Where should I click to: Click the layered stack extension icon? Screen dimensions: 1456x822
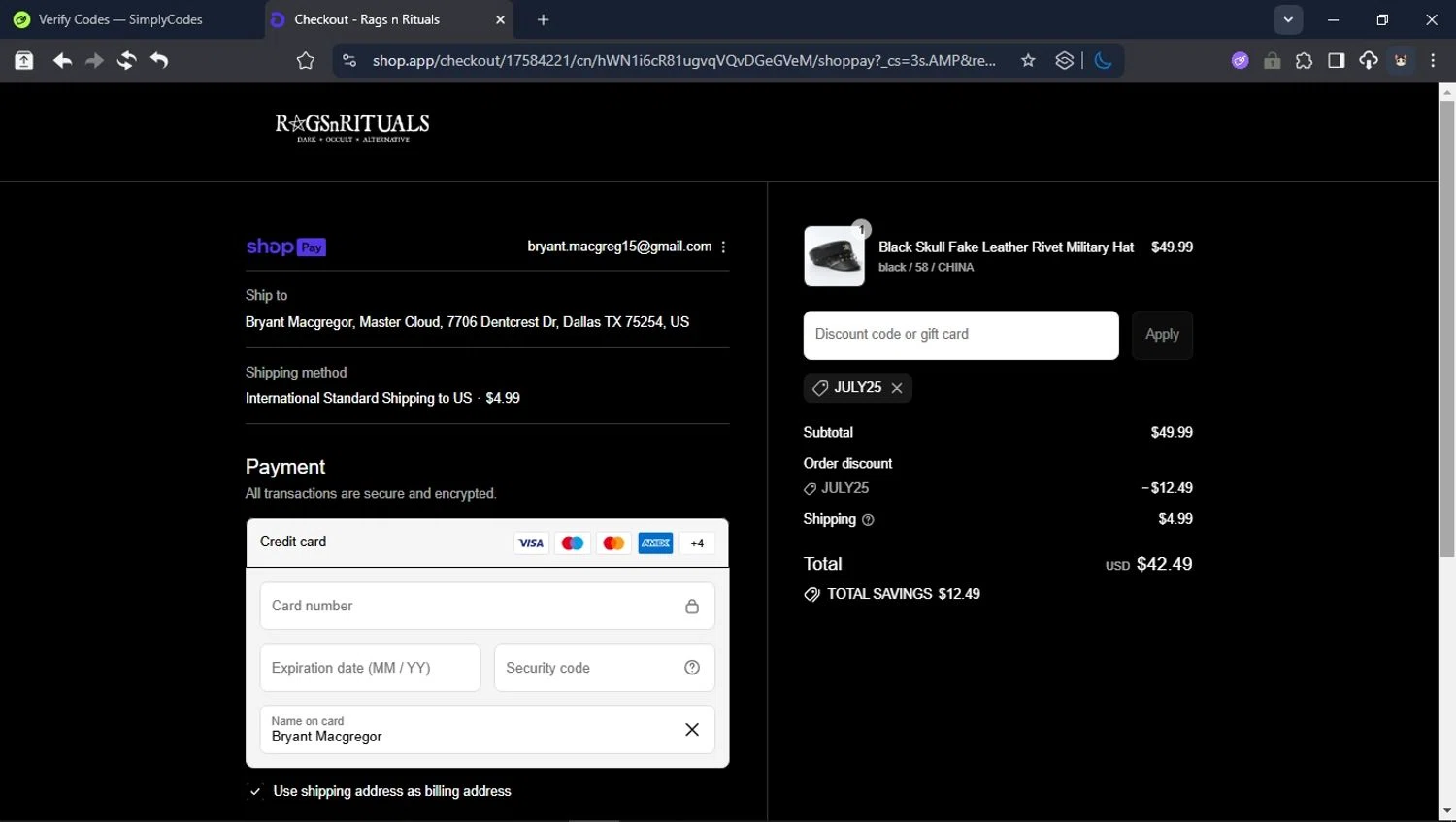click(1065, 60)
